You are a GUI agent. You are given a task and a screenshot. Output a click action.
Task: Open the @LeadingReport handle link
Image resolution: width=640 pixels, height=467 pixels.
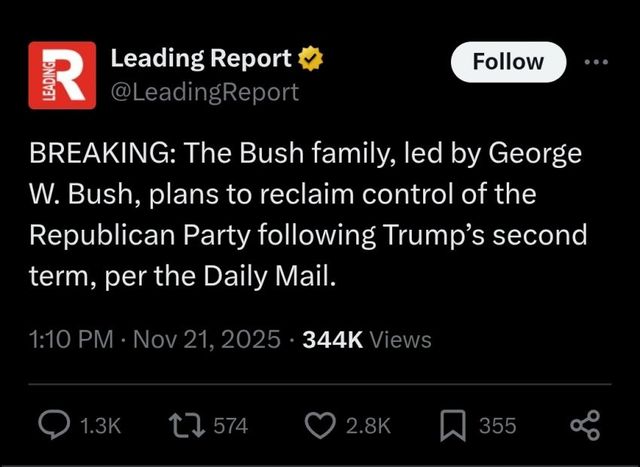click(204, 92)
